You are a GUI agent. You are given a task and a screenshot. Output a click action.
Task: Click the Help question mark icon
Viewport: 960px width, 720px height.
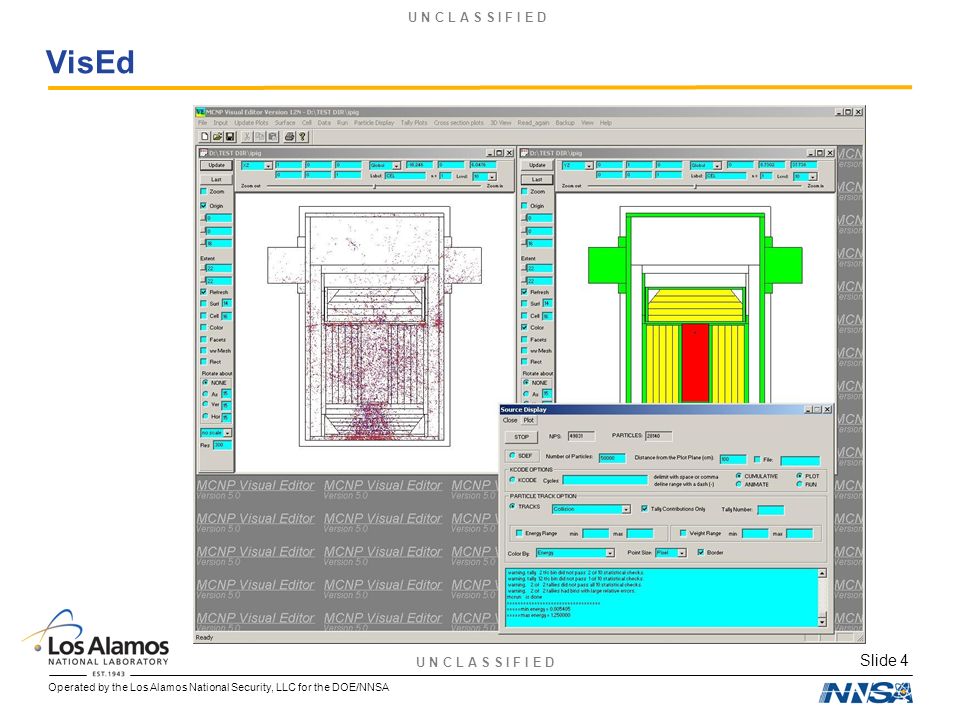click(x=302, y=137)
